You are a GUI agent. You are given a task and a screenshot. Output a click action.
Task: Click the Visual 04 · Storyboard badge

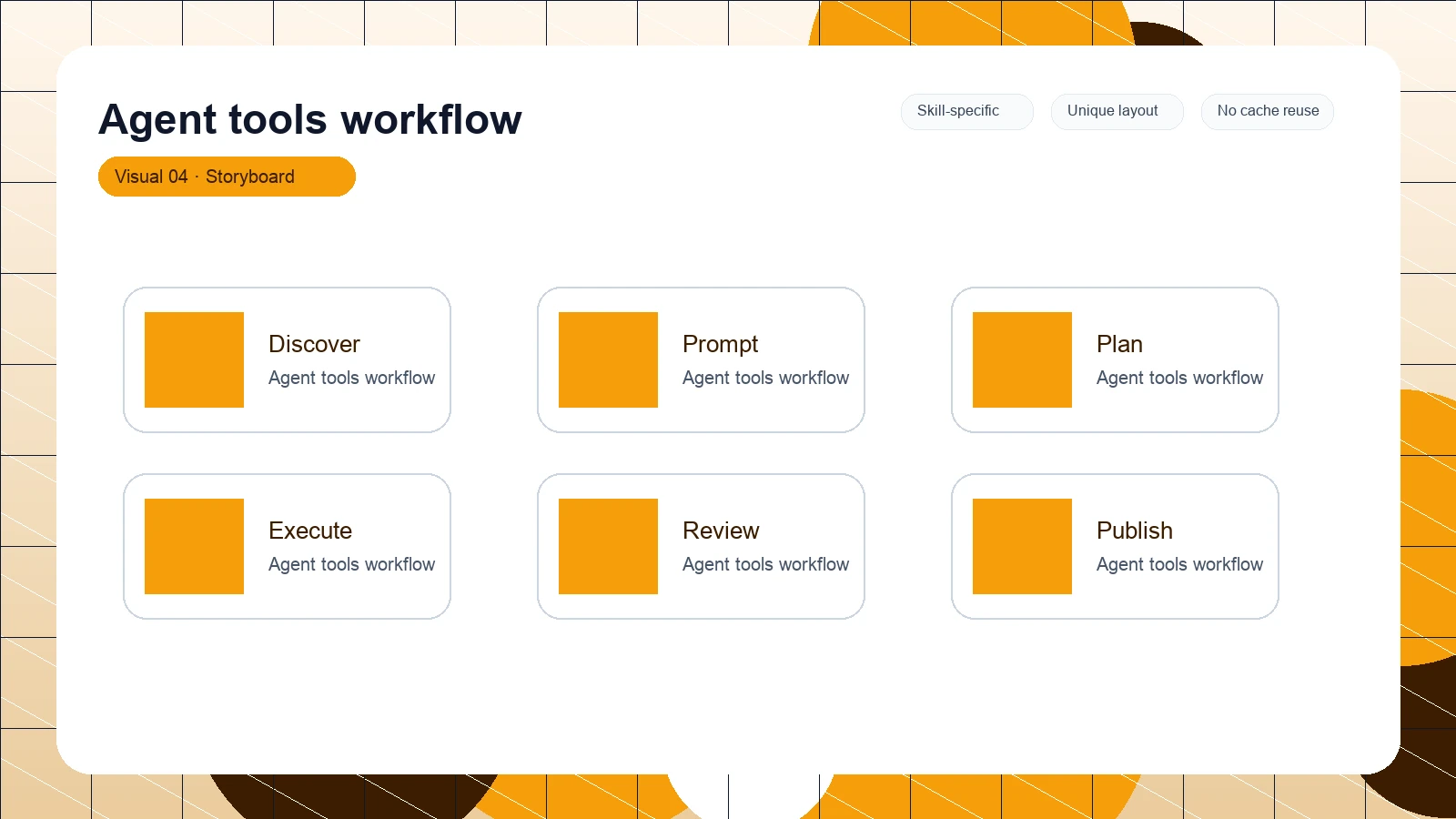click(227, 177)
